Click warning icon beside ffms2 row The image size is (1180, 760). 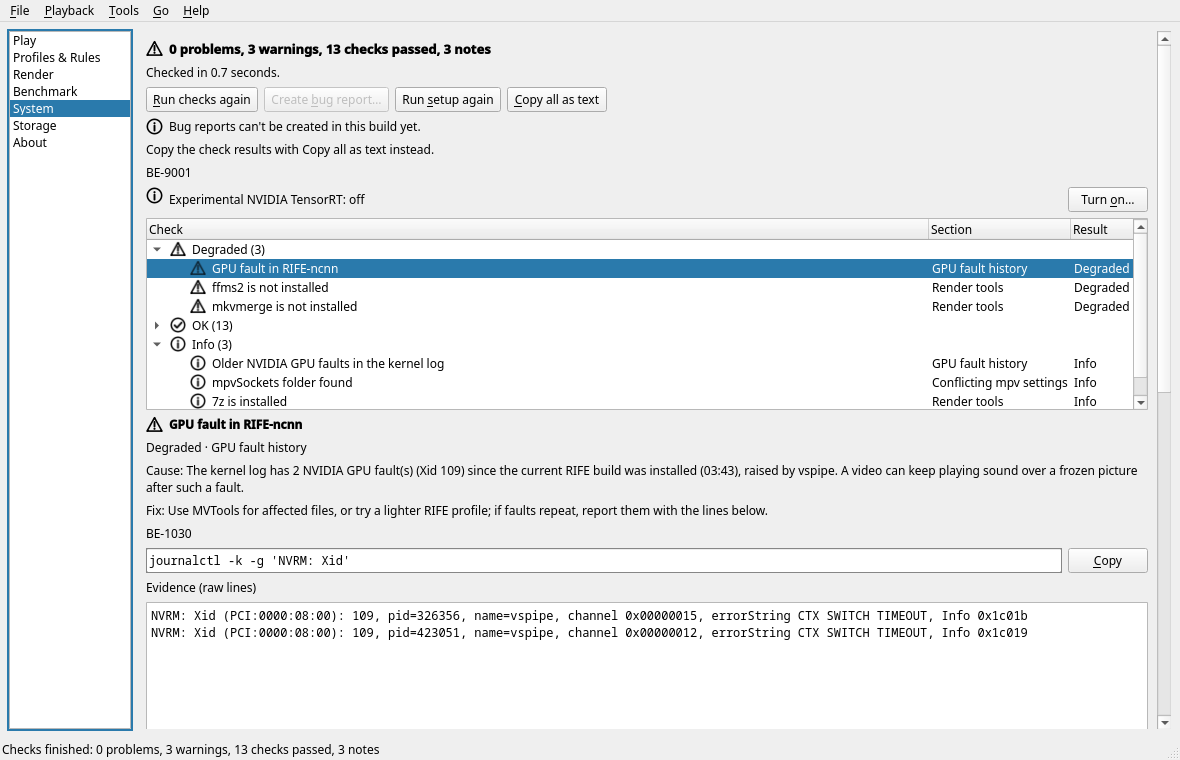click(x=198, y=287)
